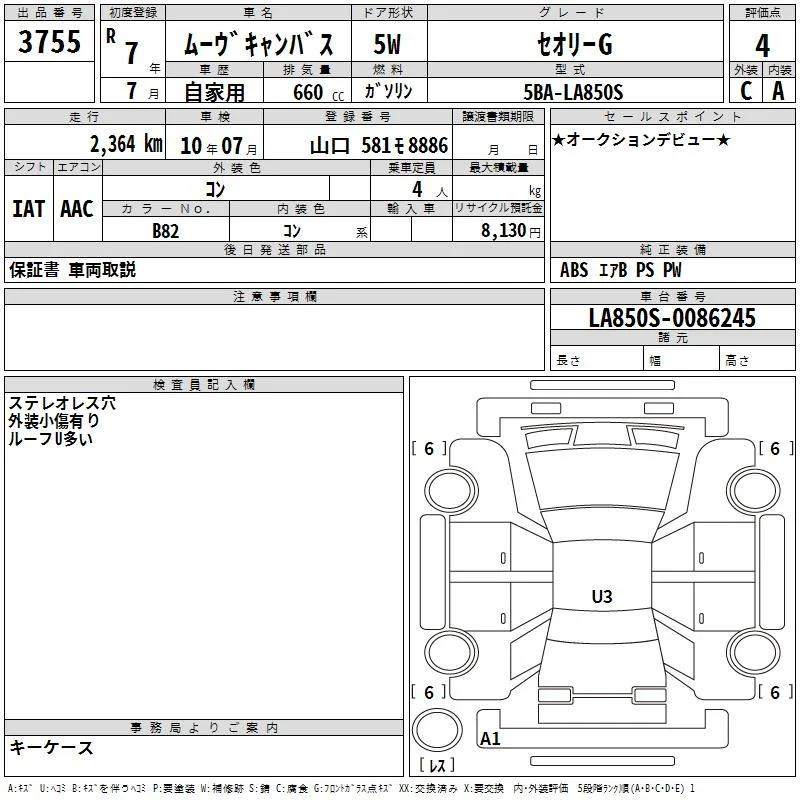Click seating capacity 4人

pyautogui.click(x=430, y=190)
